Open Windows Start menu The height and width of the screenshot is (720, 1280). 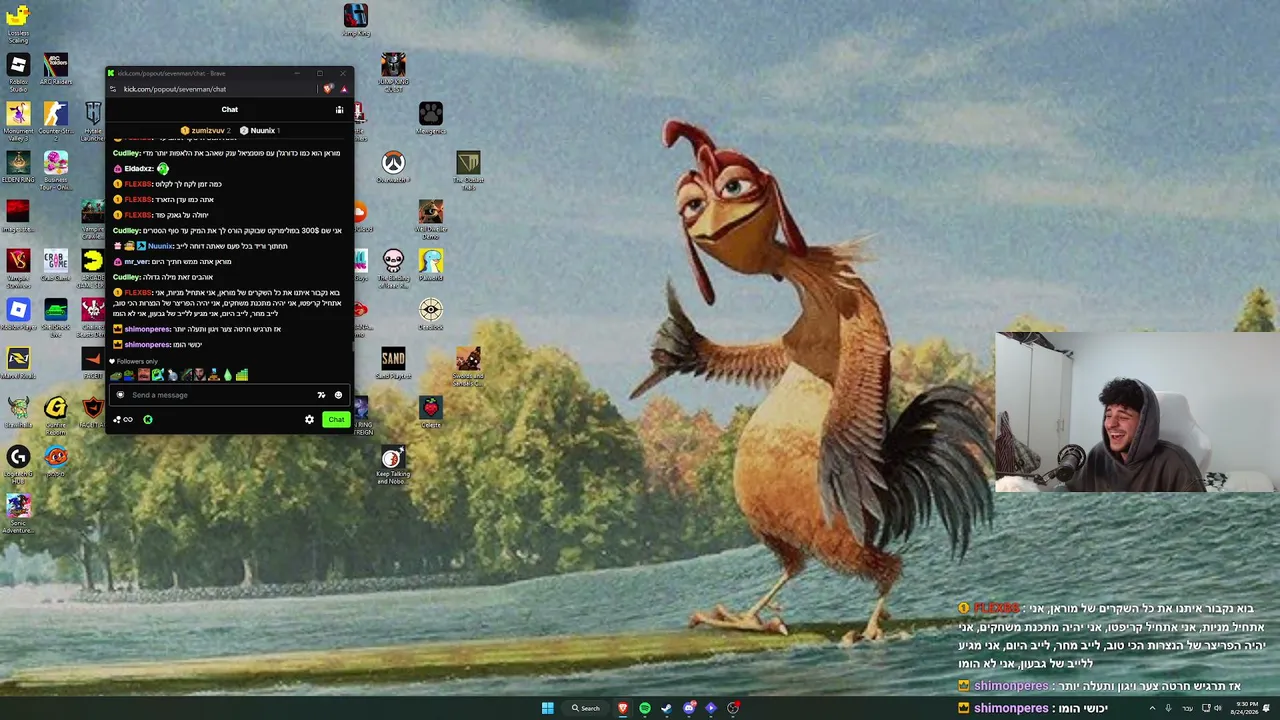pyautogui.click(x=547, y=708)
